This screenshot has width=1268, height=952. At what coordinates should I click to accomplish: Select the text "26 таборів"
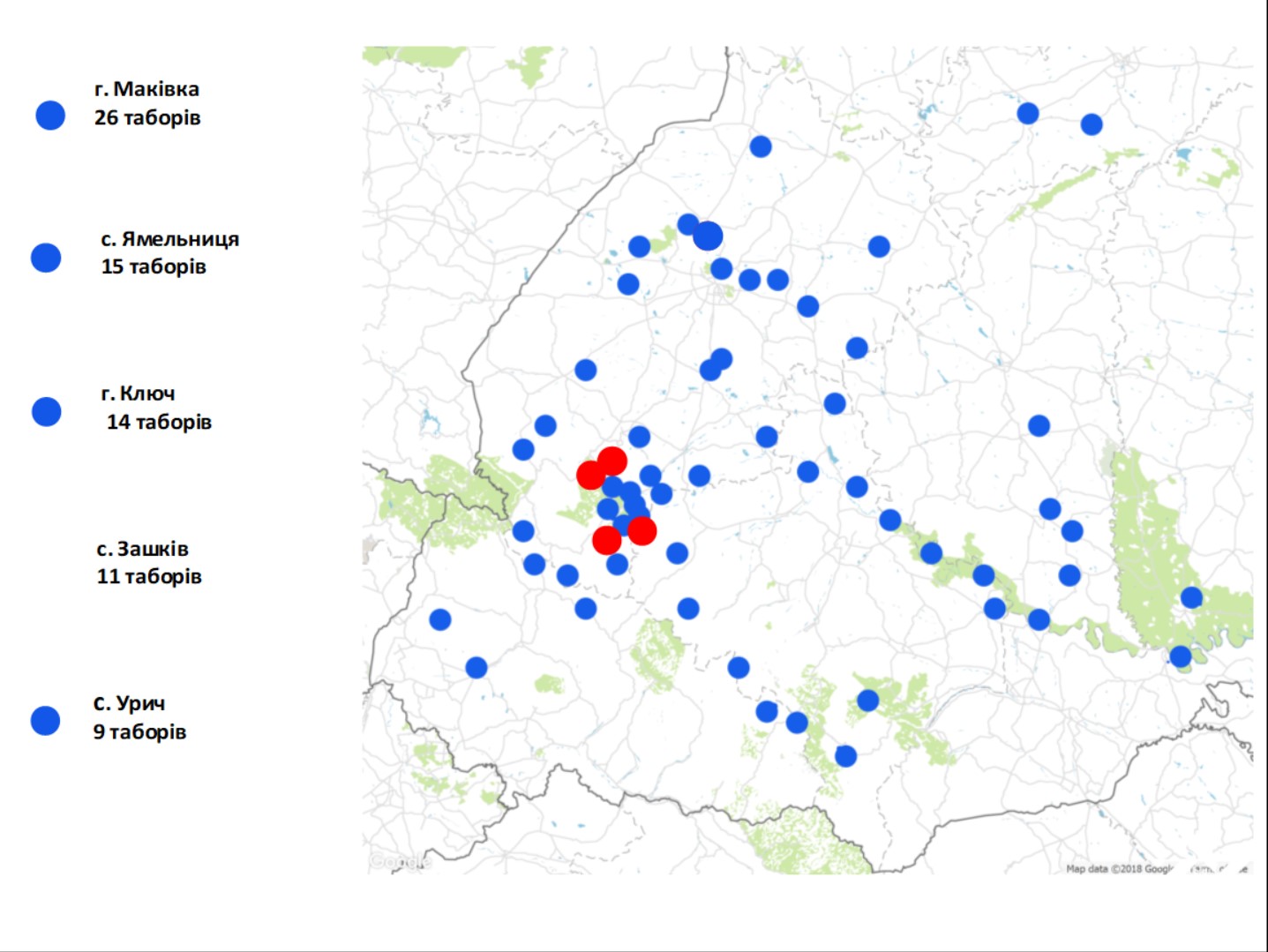147,117
